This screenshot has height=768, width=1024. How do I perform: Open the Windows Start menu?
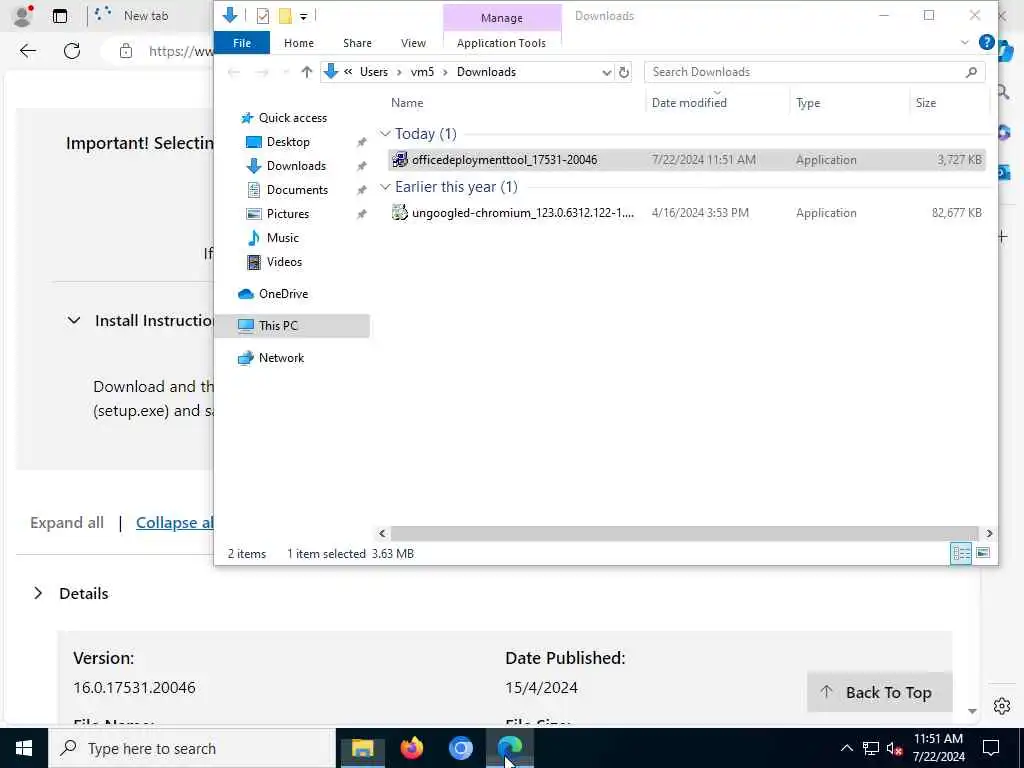24,748
